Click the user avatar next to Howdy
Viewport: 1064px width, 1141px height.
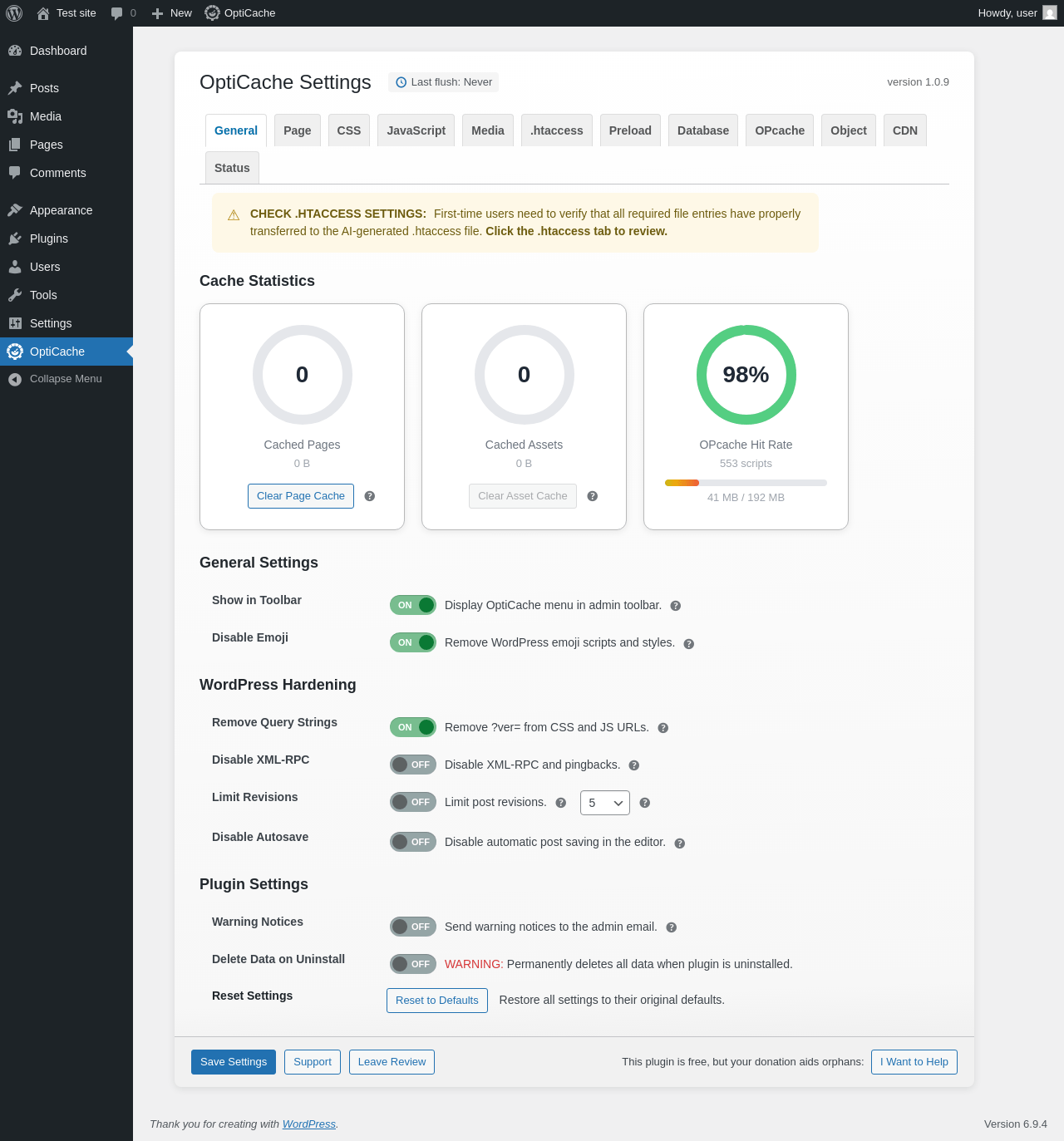(x=1050, y=13)
